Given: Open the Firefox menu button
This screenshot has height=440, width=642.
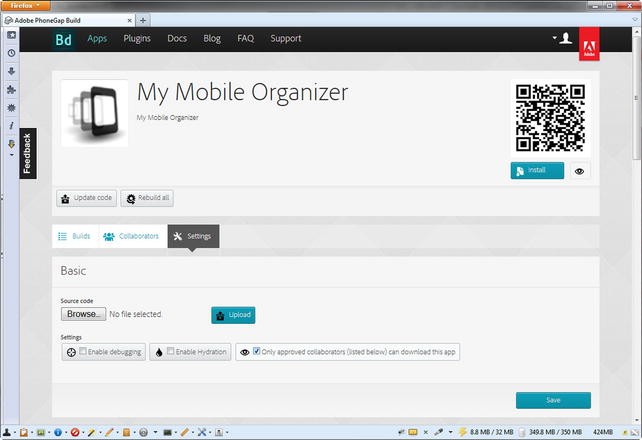Looking at the screenshot, I should [x=26, y=5].
